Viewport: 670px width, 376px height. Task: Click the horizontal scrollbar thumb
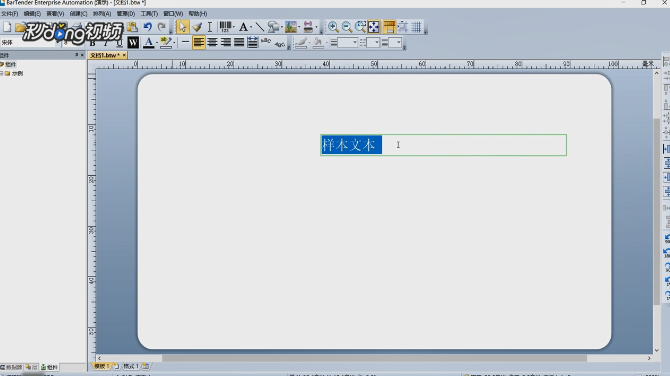(x=374, y=358)
